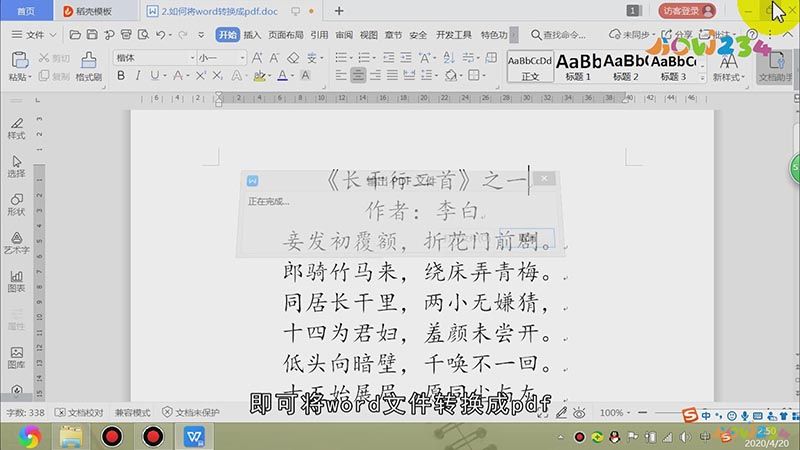
Task: Apply the 正文 style
Action: tap(530, 67)
